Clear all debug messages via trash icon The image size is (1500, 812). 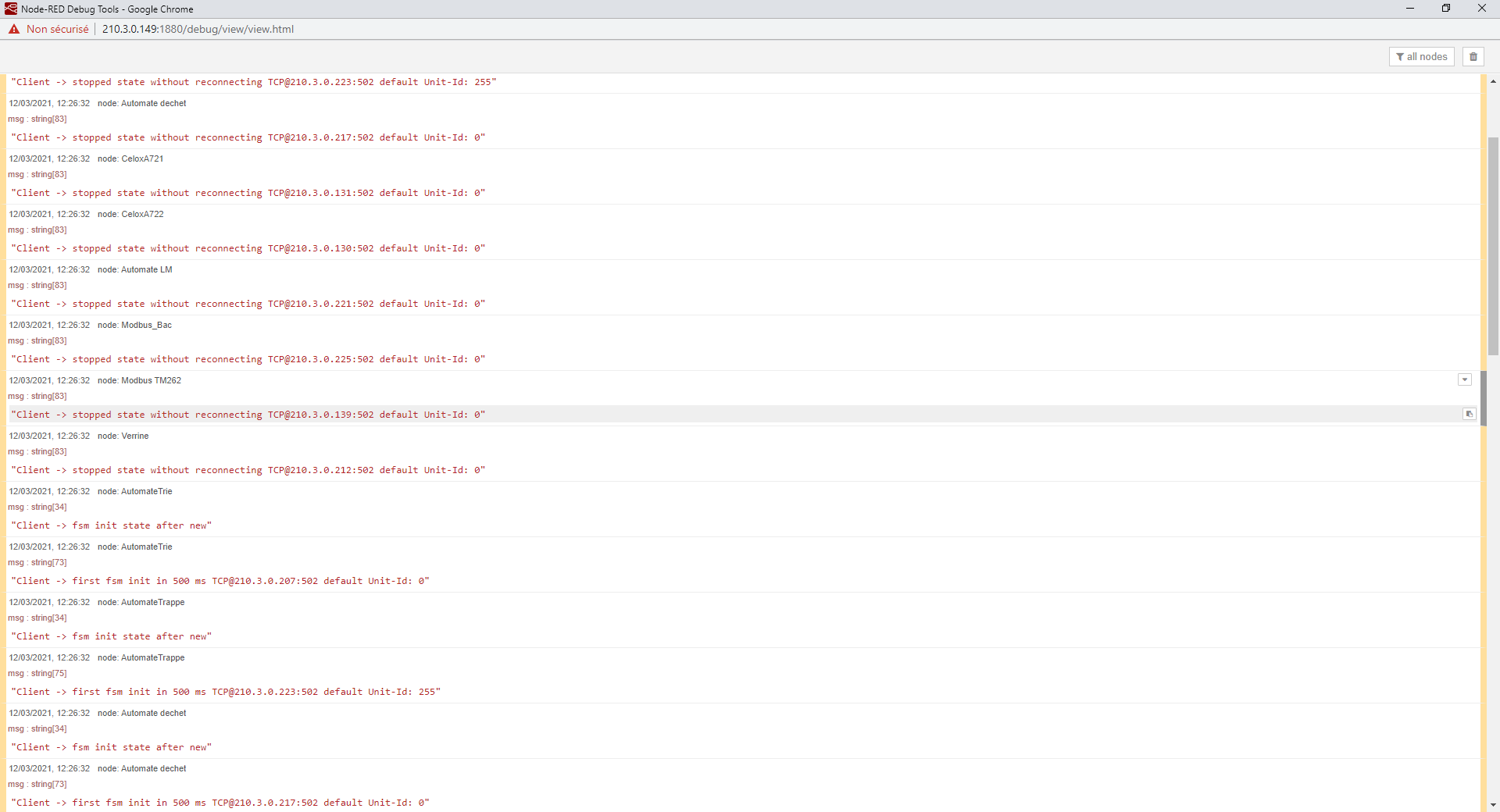coord(1473,56)
